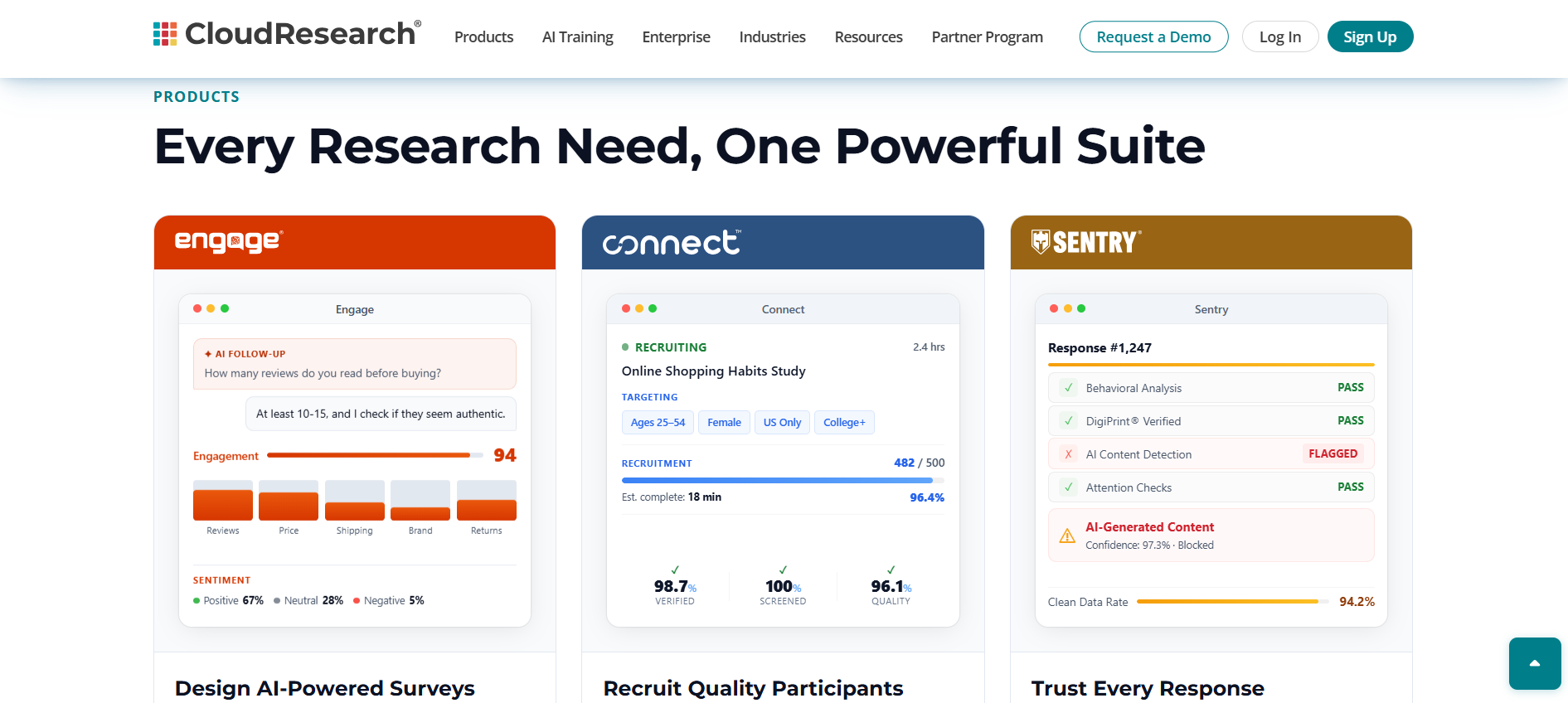Viewport: 1568px width, 703px height.
Task: Click the AI Follow-Up sparkle icon
Action: [x=208, y=354]
